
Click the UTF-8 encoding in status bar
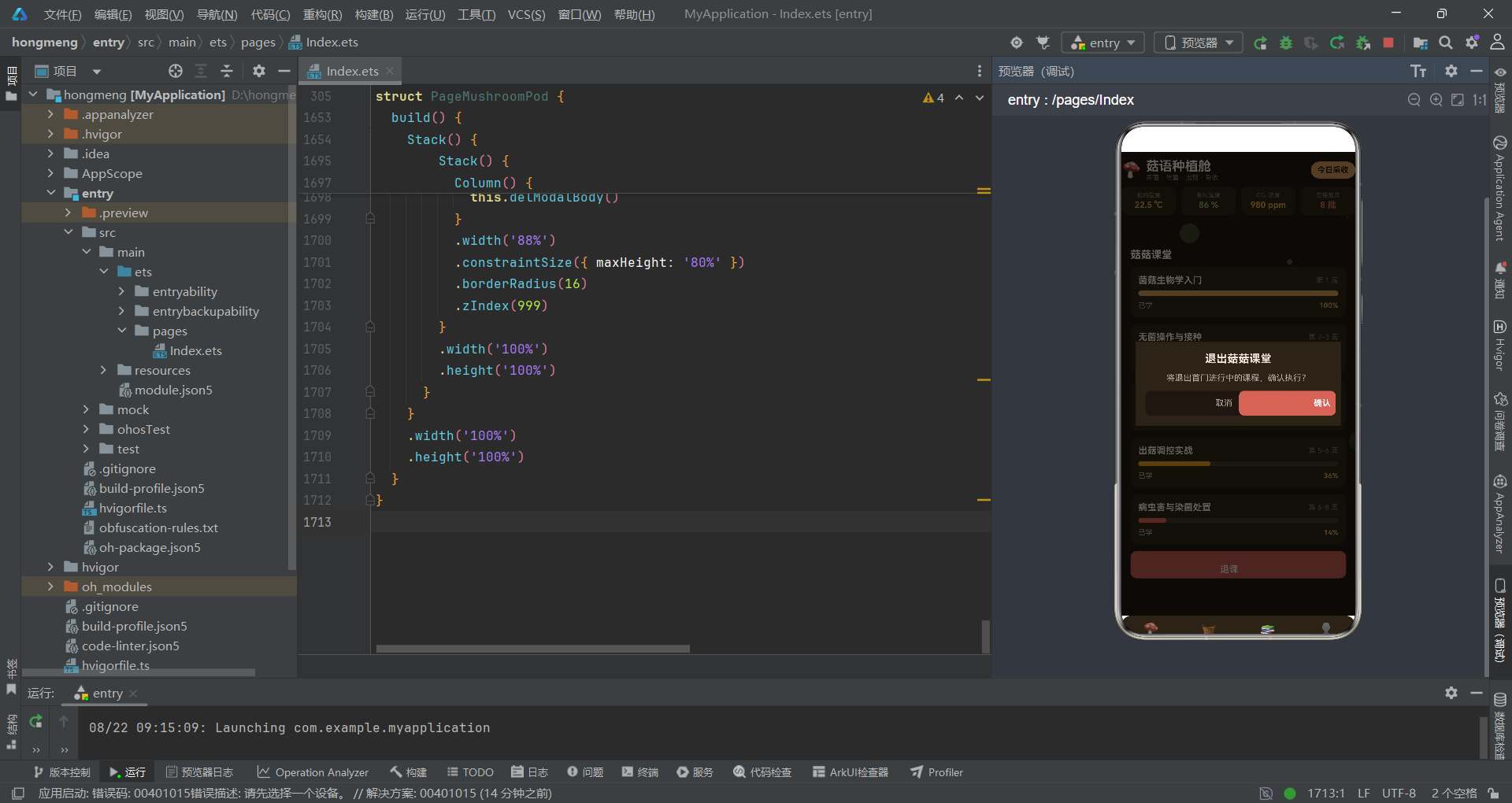1399,793
